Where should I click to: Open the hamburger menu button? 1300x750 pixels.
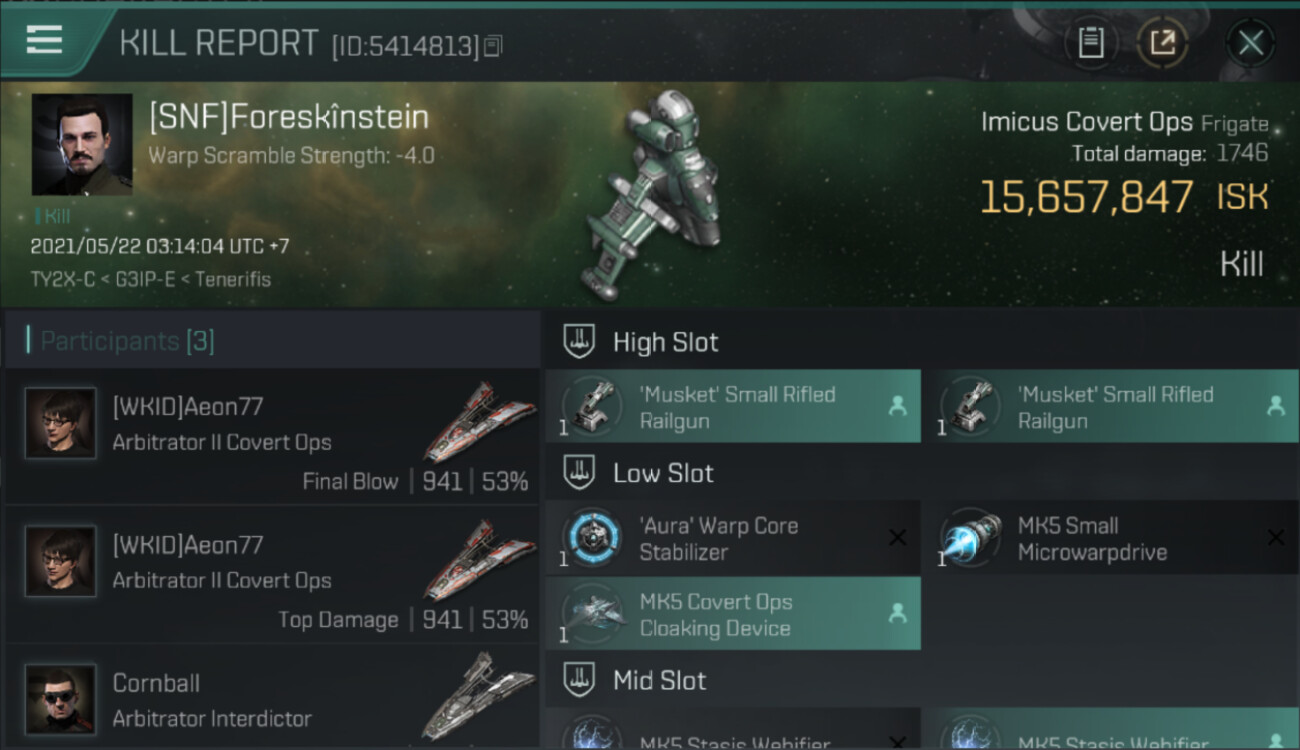(x=44, y=40)
